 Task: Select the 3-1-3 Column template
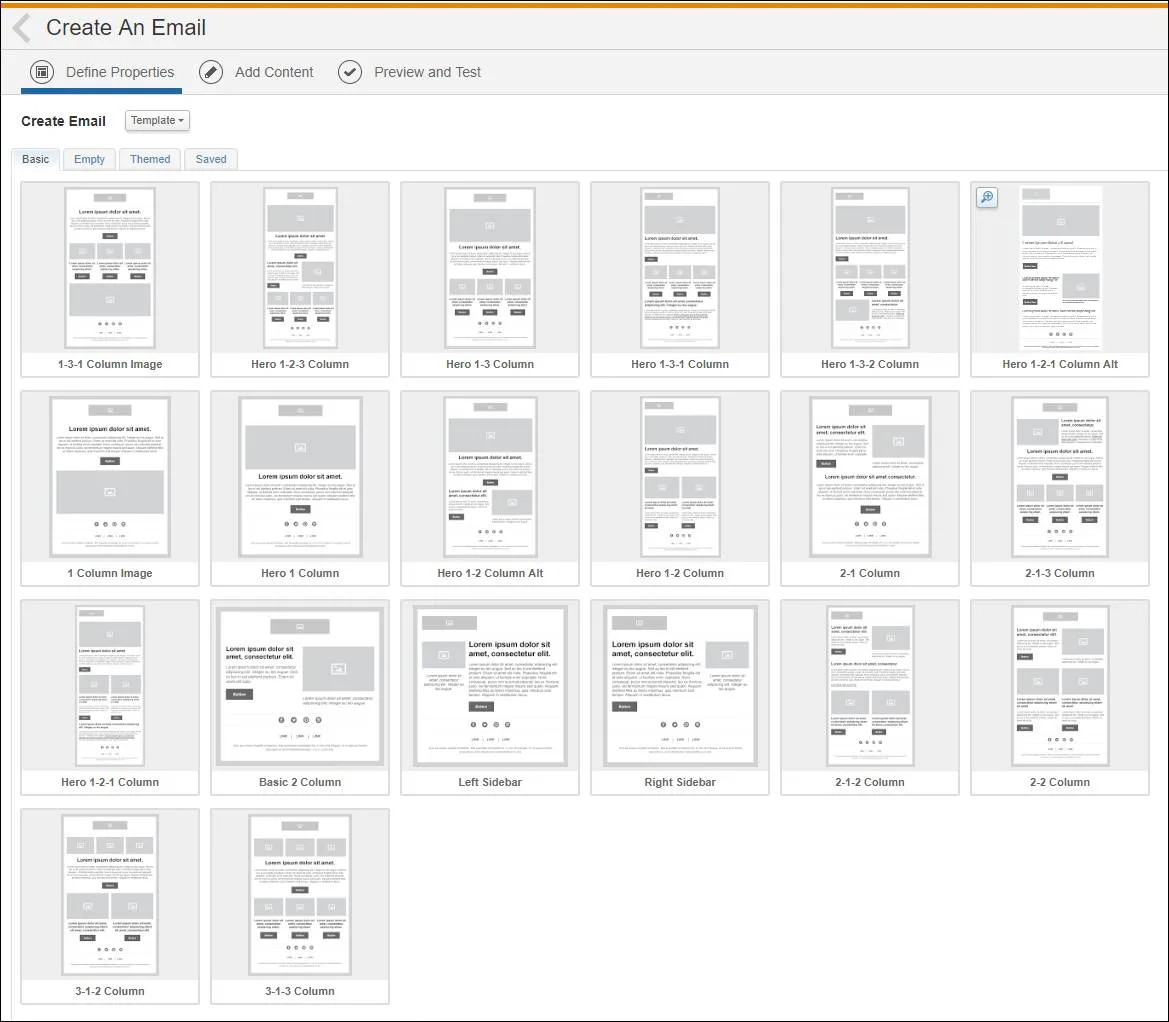click(x=300, y=906)
